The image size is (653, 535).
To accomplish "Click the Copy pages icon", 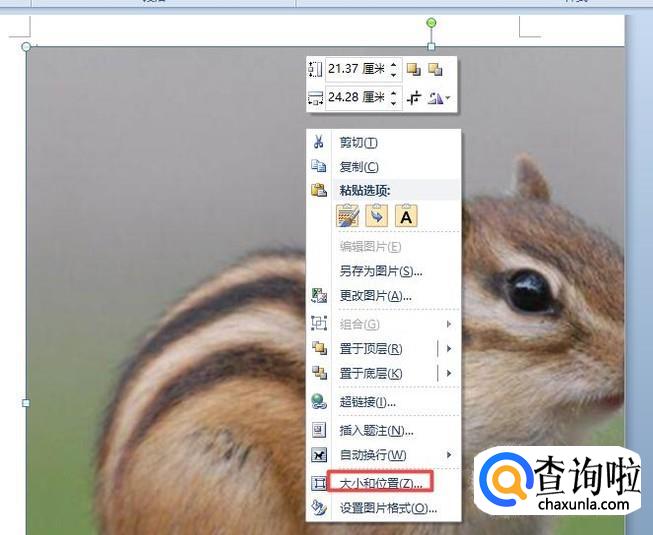I will [x=319, y=166].
